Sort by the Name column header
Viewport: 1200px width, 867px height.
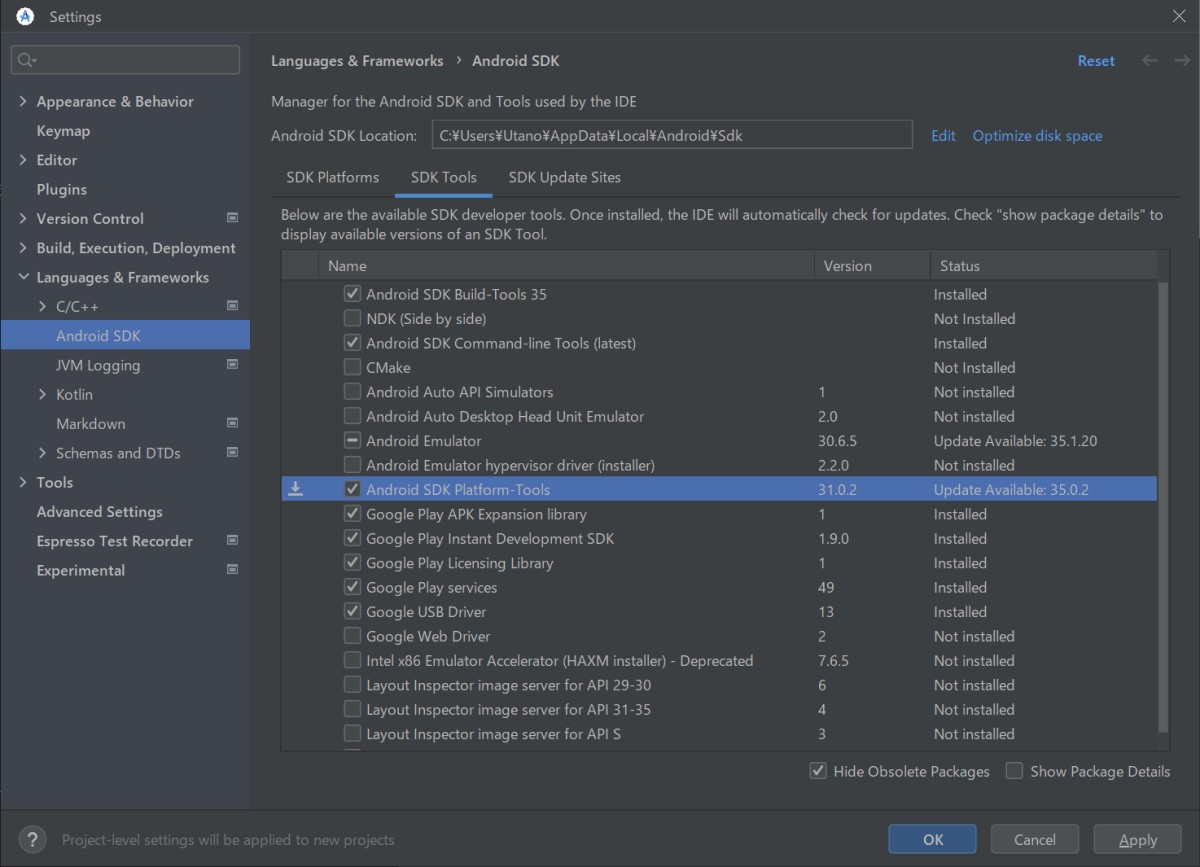pyautogui.click(x=566, y=266)
